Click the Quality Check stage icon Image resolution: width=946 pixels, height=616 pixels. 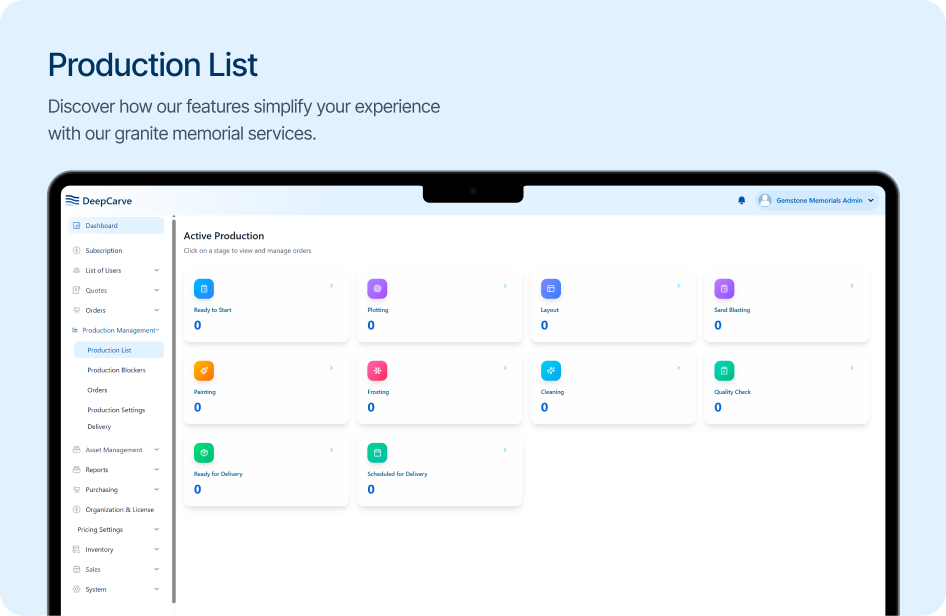click(724, 371)
